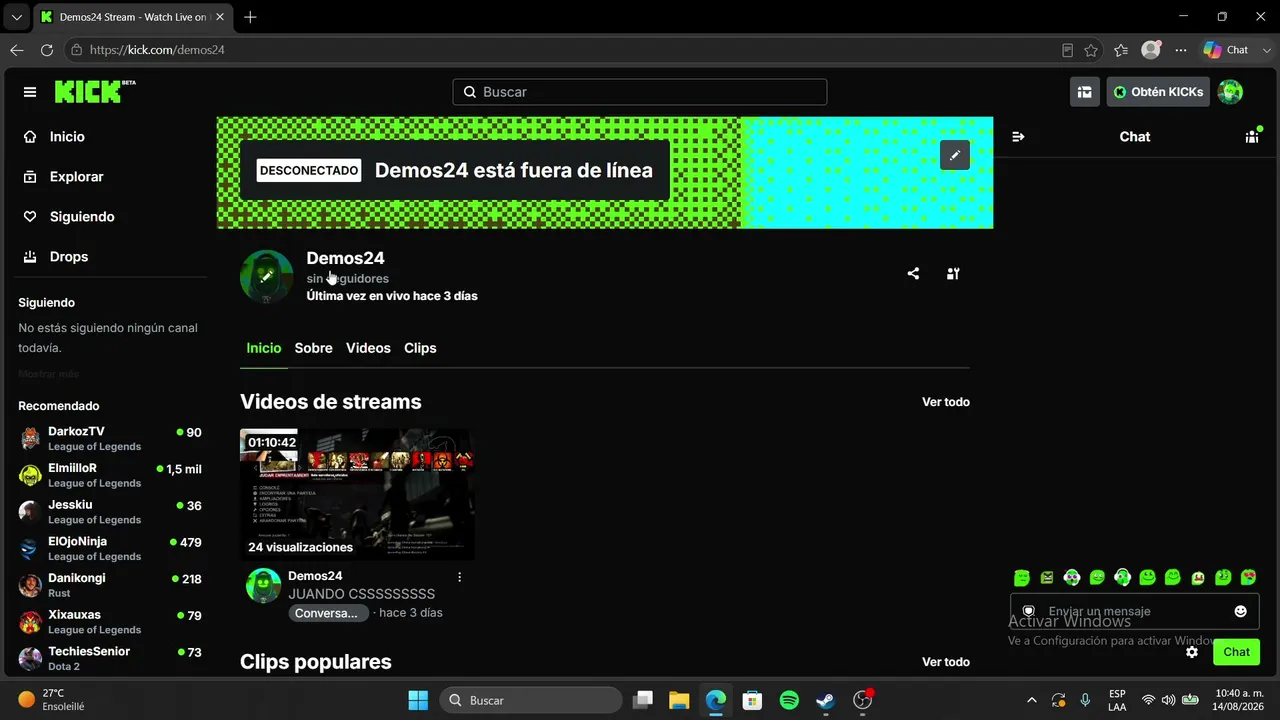Select the channel Inicio tab
Image resolution: width=1280 pixels, height=720 pixels.
[x=264, y=348]
